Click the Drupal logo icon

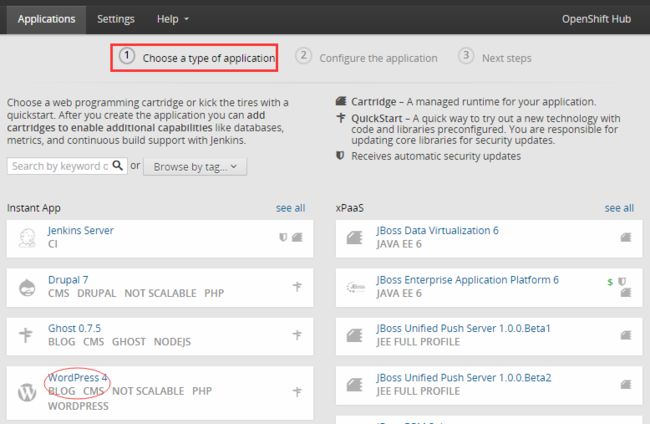(x=27, y=287)
